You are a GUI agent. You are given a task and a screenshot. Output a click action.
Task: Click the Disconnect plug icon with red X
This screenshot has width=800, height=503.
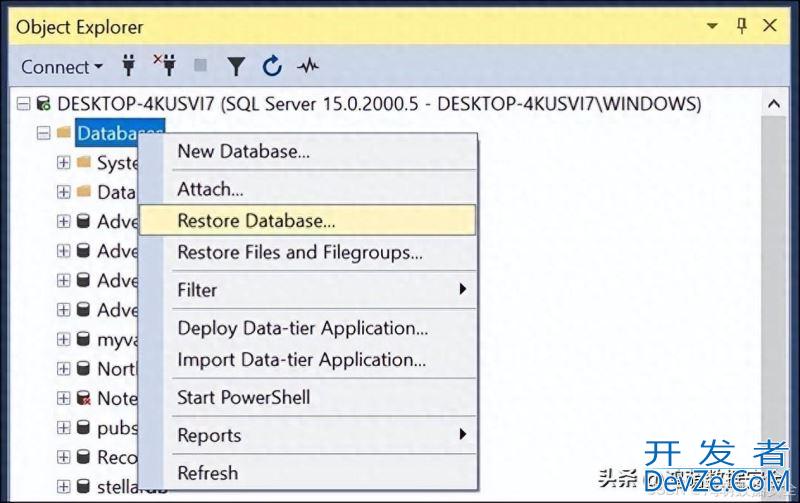(164, 67)
